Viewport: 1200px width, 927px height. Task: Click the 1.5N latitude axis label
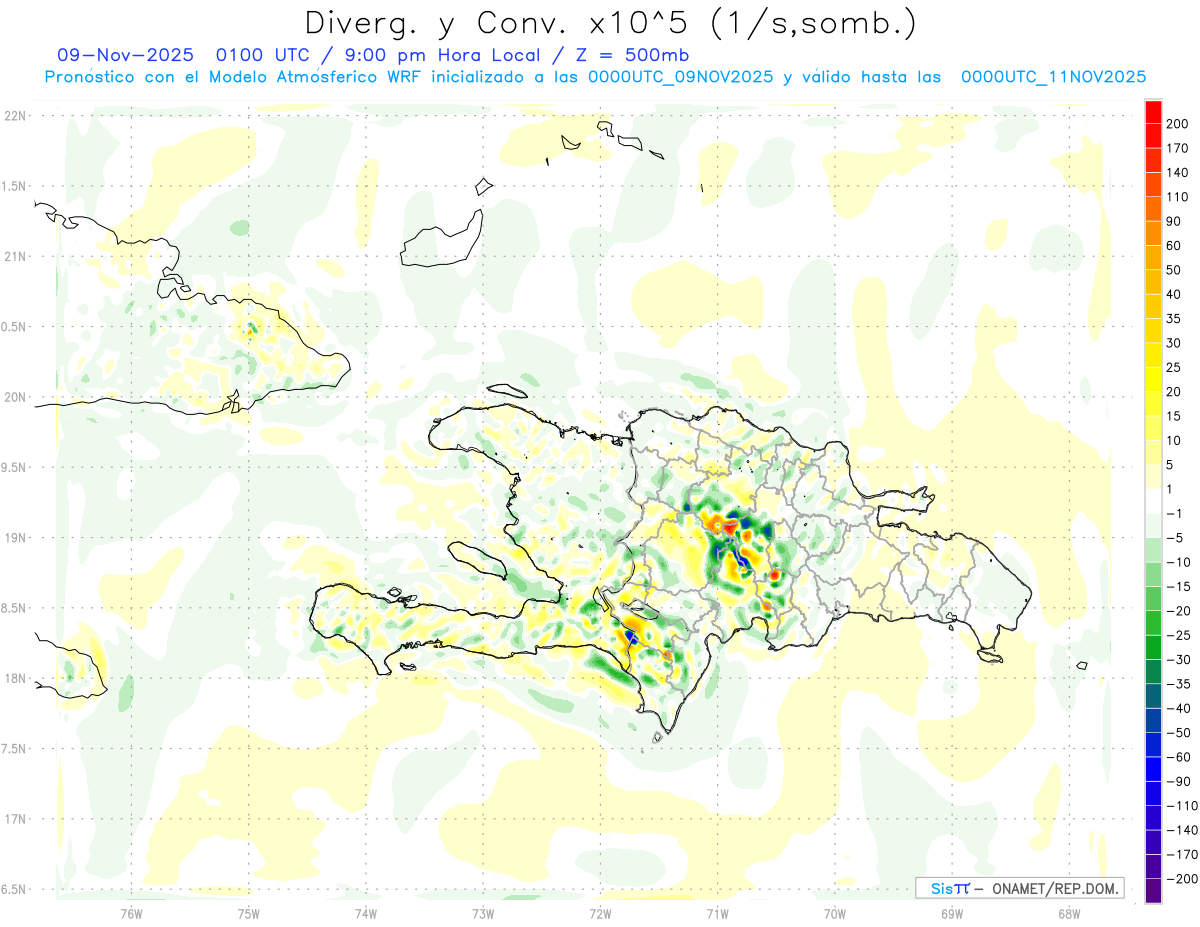pos(14,186)
